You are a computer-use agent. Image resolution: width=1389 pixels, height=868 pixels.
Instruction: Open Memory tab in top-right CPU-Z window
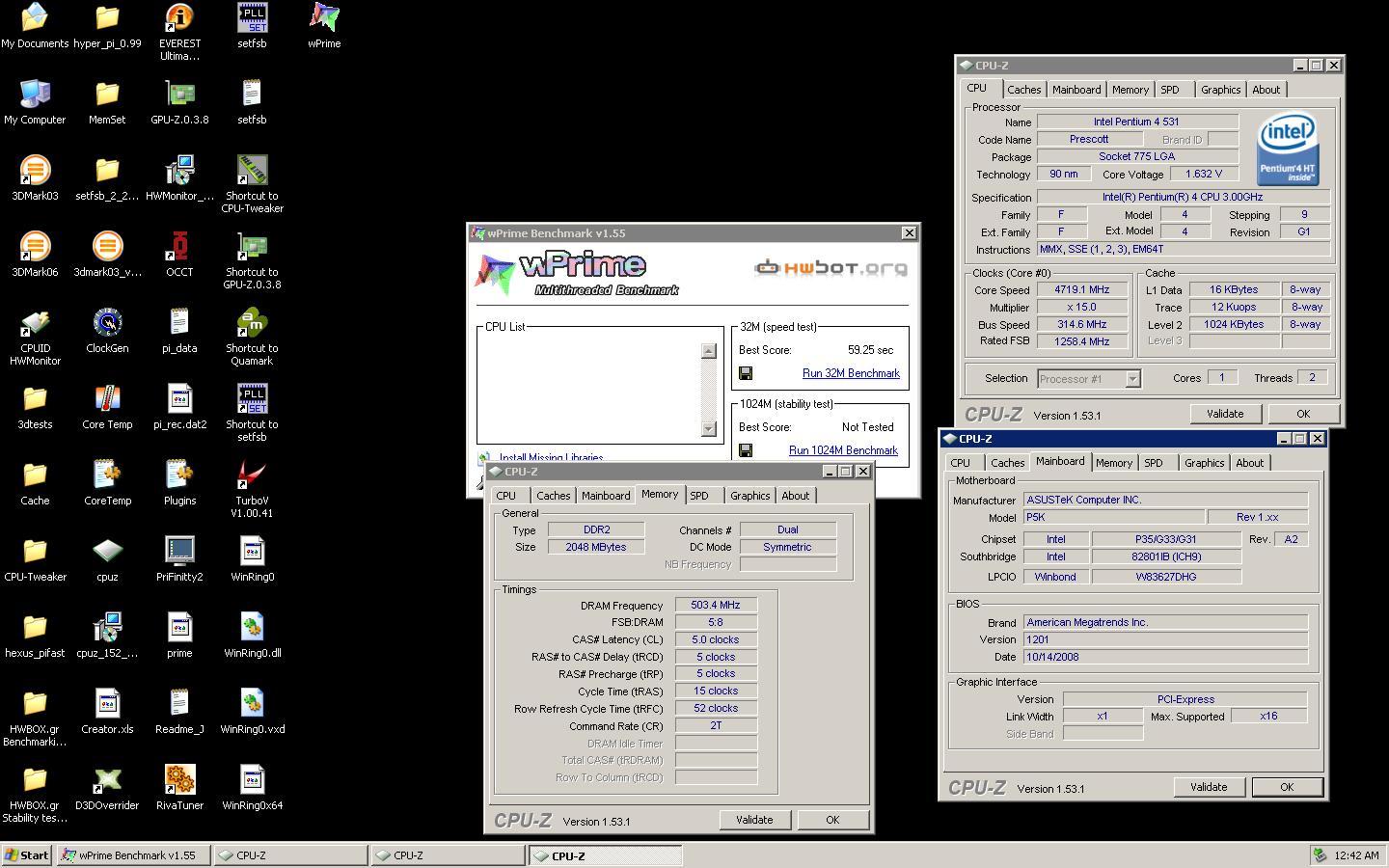1130,90
